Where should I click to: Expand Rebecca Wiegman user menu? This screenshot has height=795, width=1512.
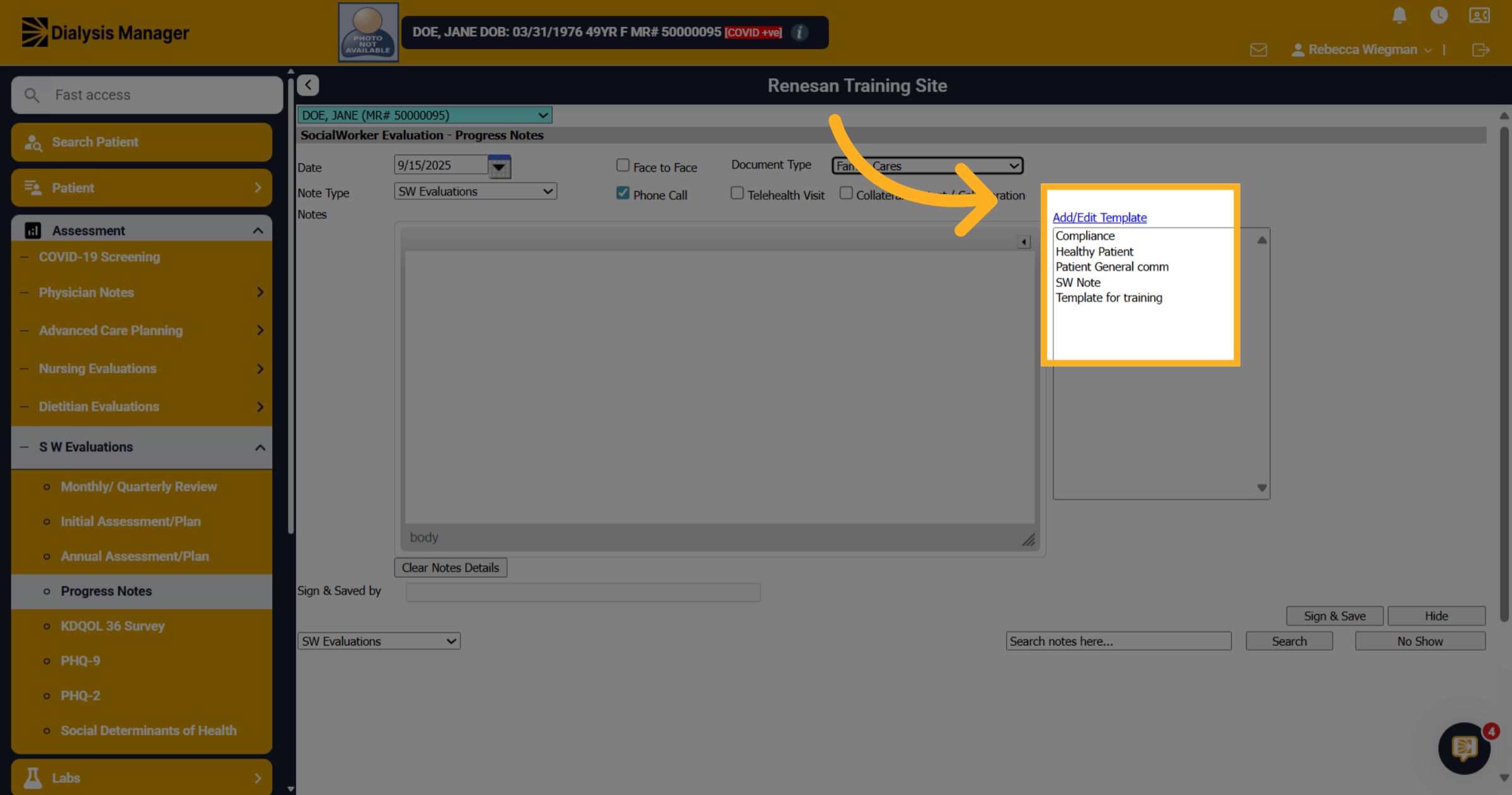(x=1361, y=50)
